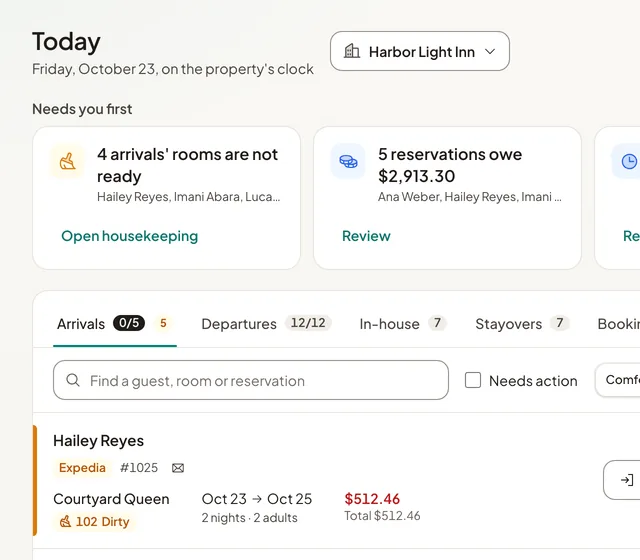Review the 5 reservations that owe money
640x560 pixels.
pyautogui.click(x=366, y=236)
